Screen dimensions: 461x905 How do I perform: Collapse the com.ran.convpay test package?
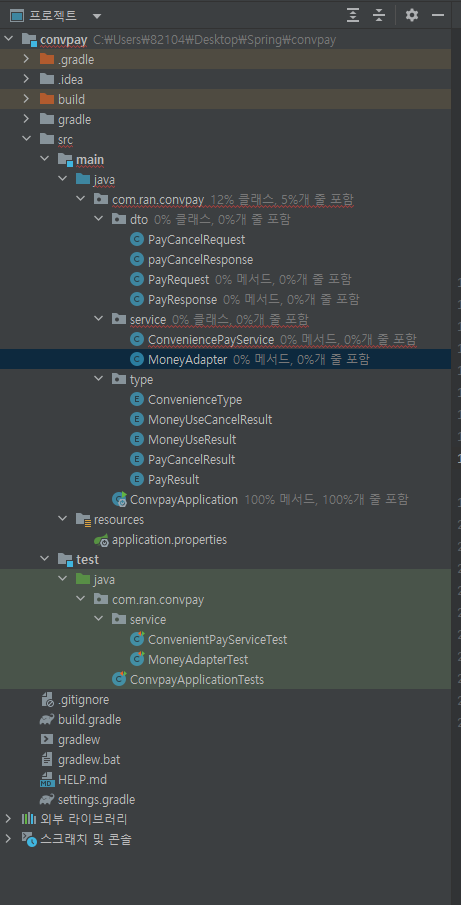[x=81, y=600]
